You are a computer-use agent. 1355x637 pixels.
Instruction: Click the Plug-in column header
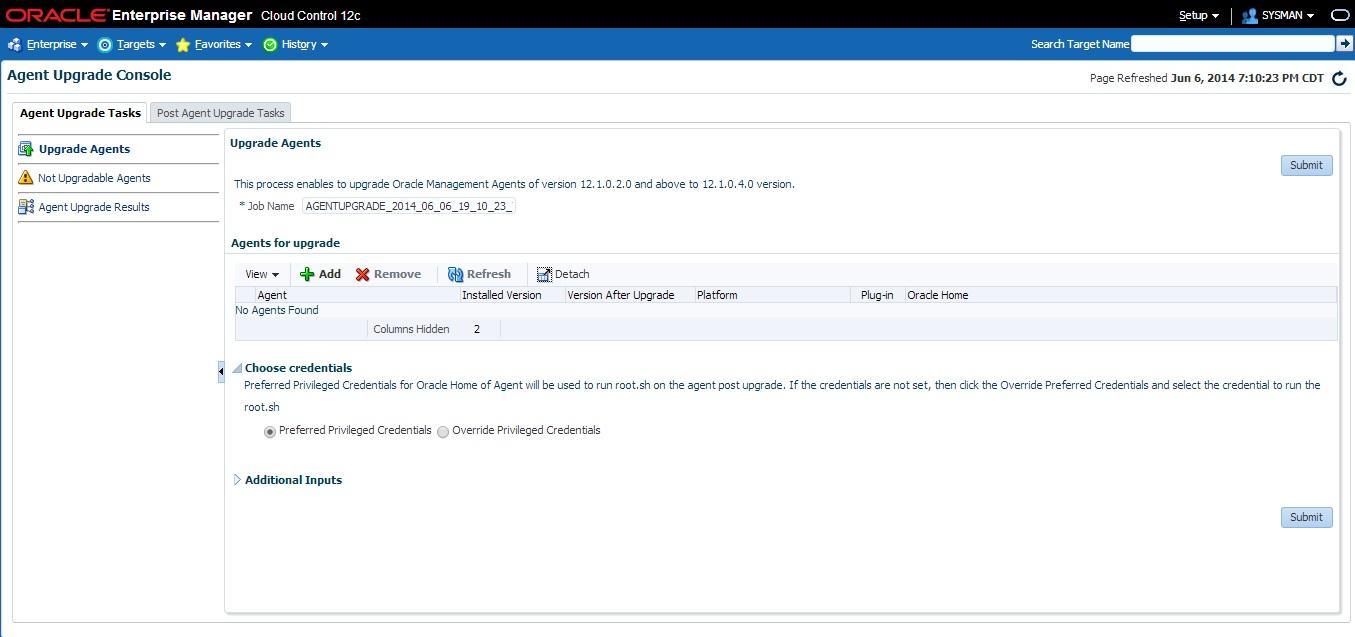(877, 295)
